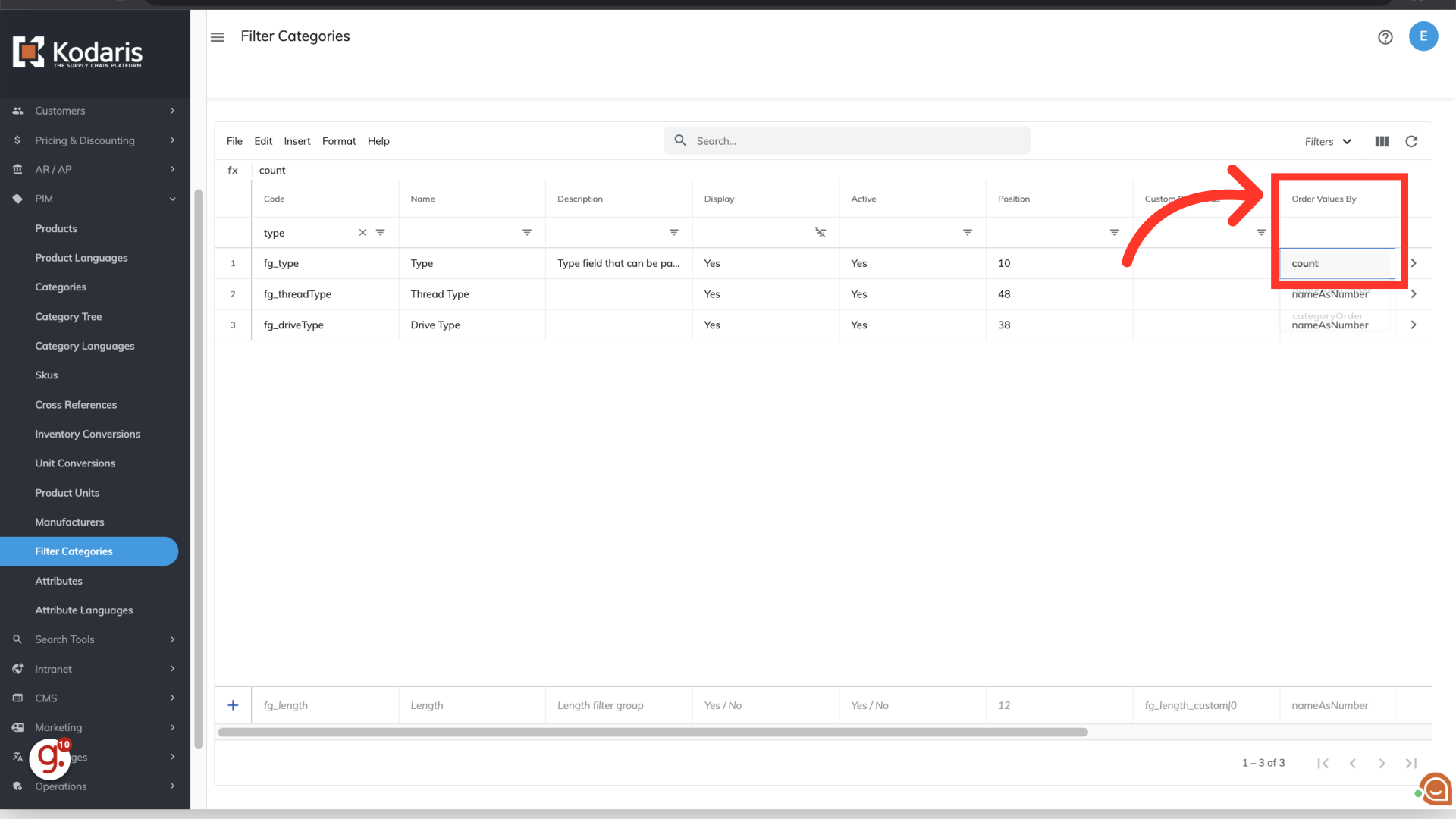Open the chat support bubble icon
Viewport: 1456px width, 819px height.
1436,789
